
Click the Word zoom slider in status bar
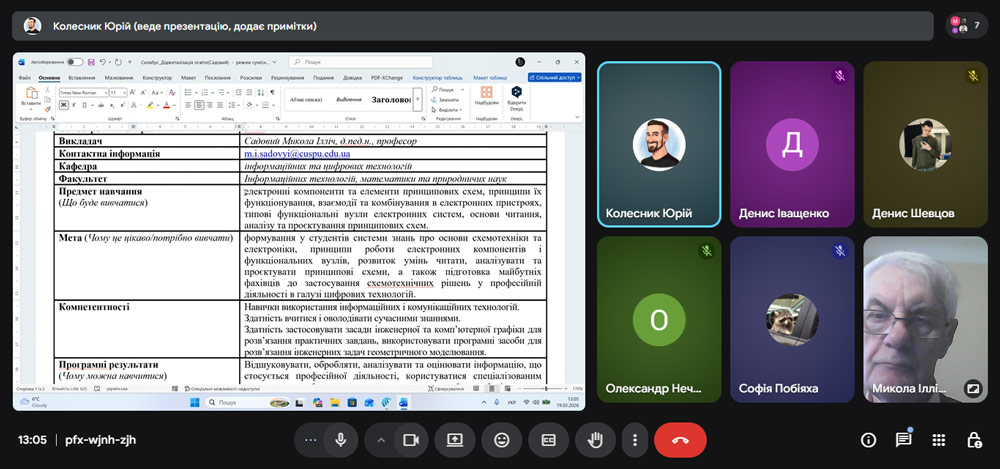[545, 388]
